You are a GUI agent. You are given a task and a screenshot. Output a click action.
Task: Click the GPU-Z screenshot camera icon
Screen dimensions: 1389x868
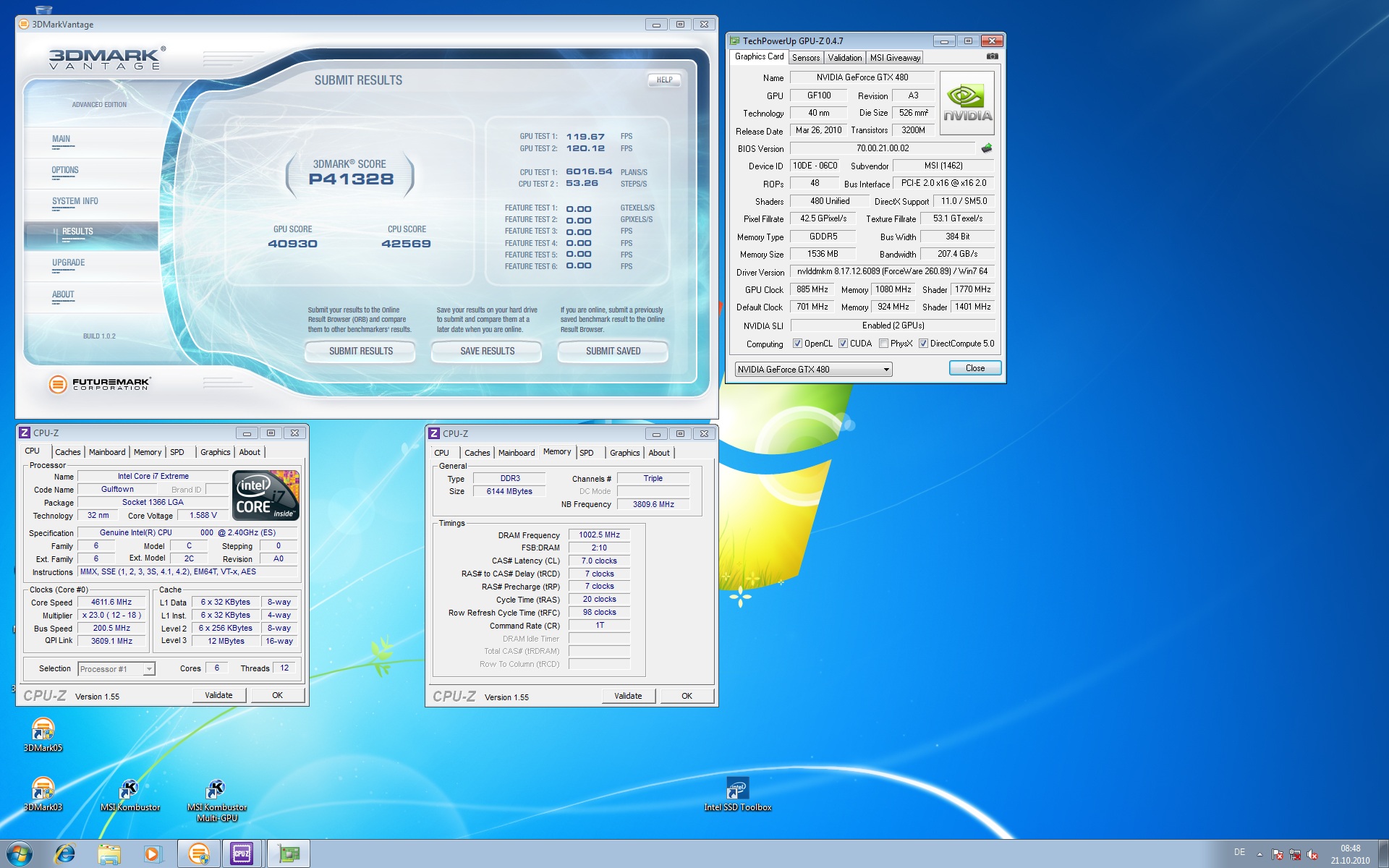click(992, 56)
